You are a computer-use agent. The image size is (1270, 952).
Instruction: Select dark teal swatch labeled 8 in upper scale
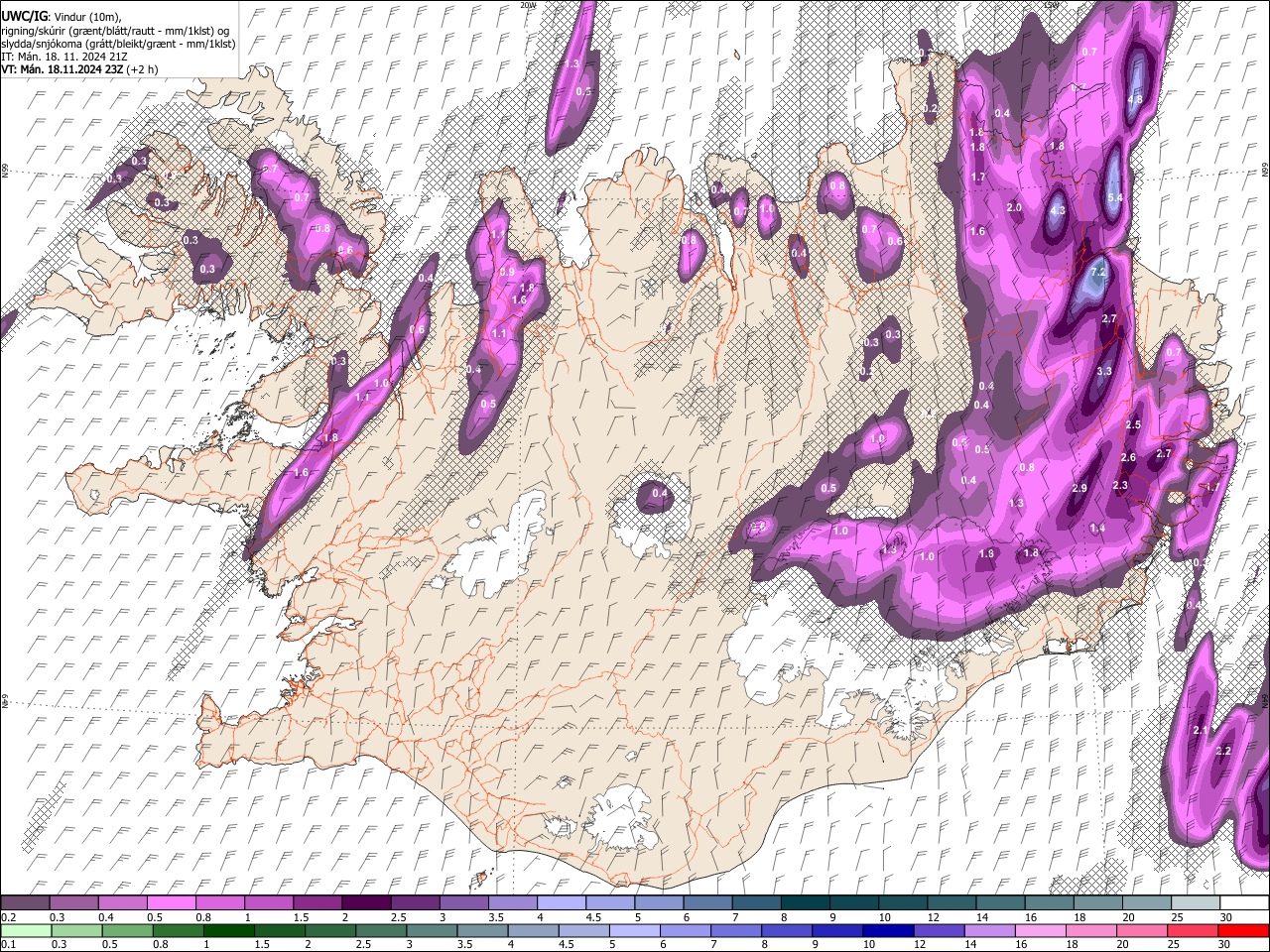coord(804,902)
